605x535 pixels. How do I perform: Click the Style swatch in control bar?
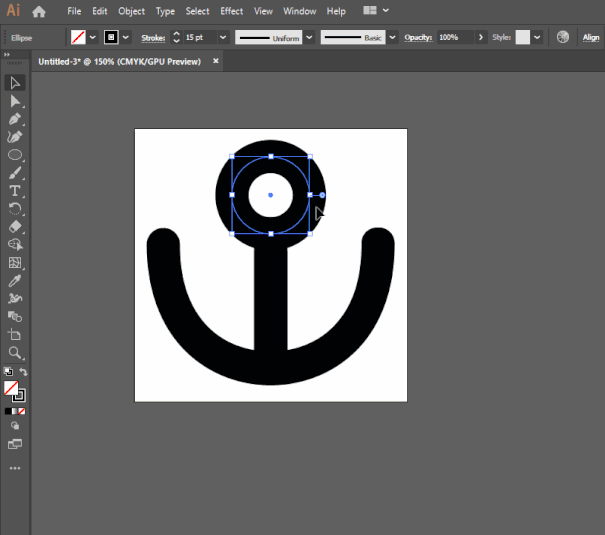(522, 37)
